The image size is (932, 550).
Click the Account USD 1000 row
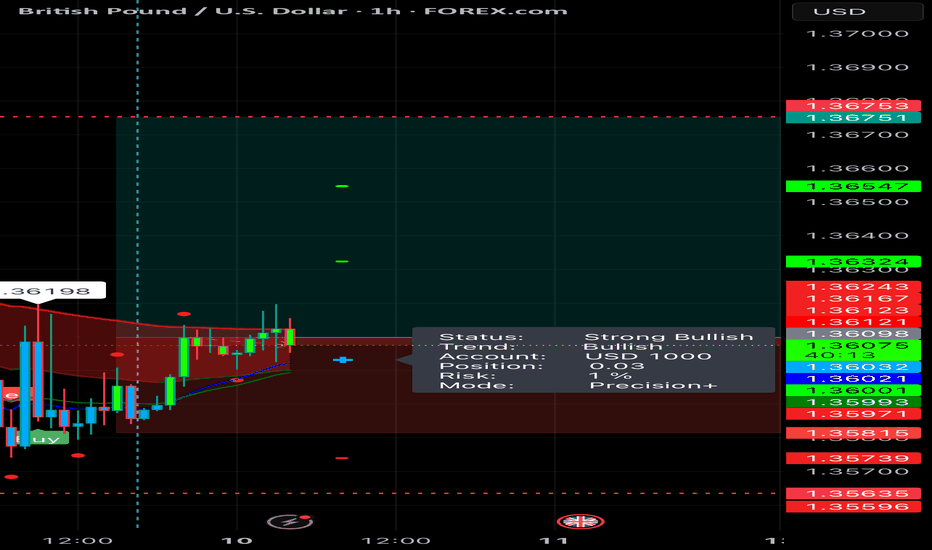click(x=575, y=357)
